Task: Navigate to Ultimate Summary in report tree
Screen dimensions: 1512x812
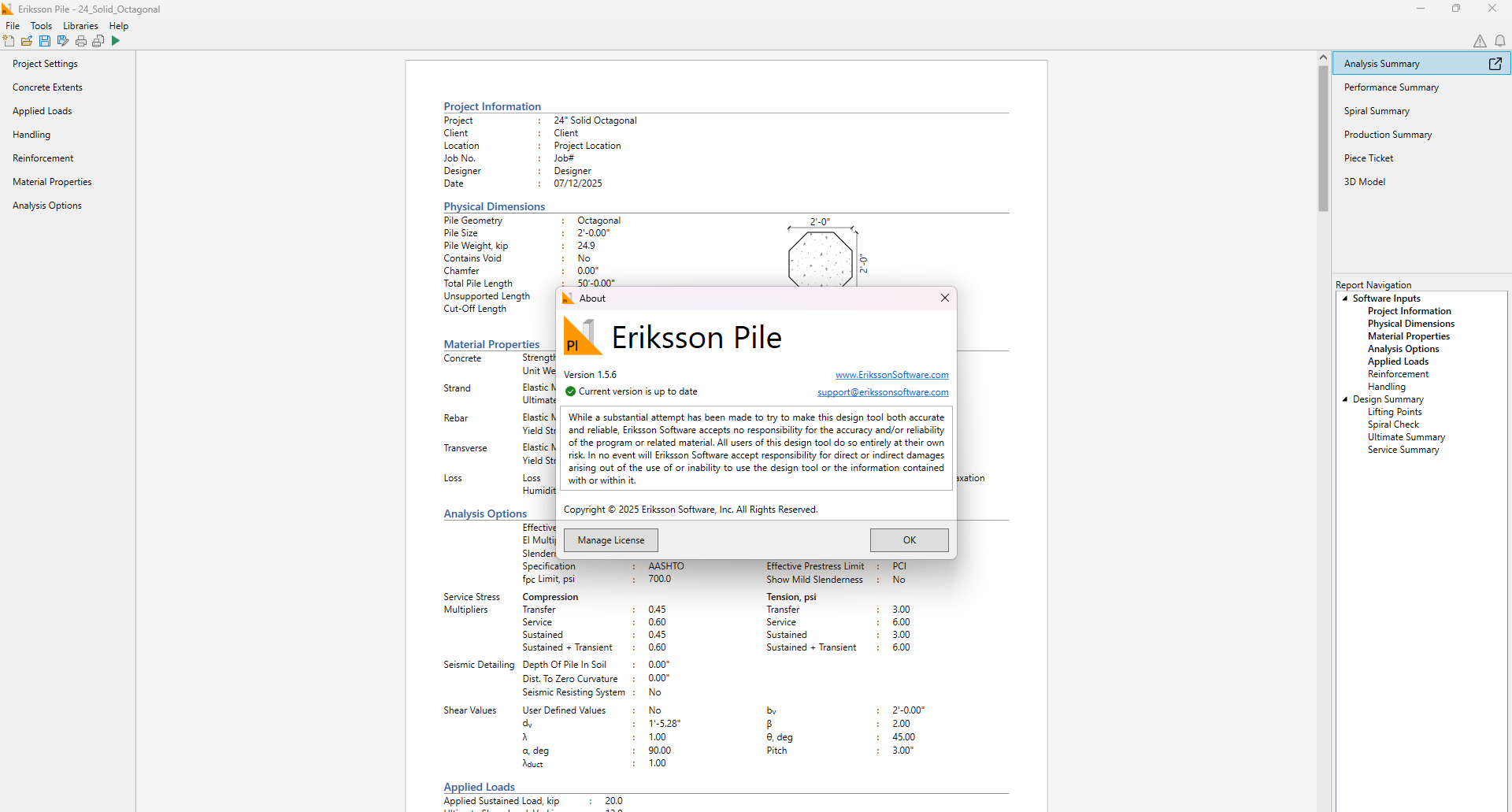Action: [1406, 437]
